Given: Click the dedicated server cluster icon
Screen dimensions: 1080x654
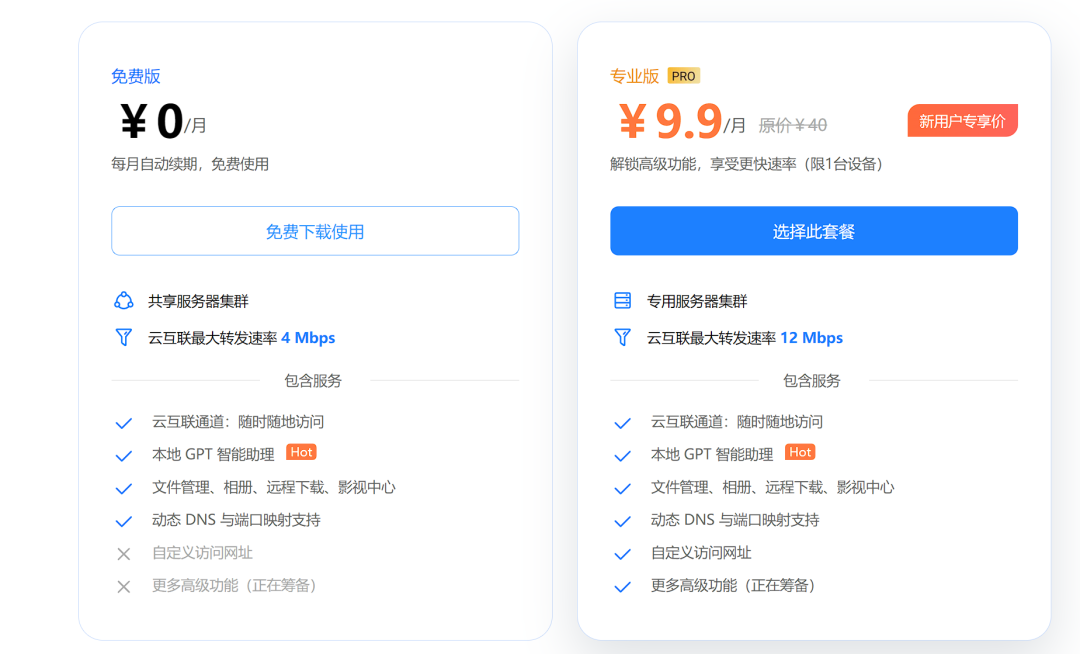Looking at the screenshot, I should point(622,301).
